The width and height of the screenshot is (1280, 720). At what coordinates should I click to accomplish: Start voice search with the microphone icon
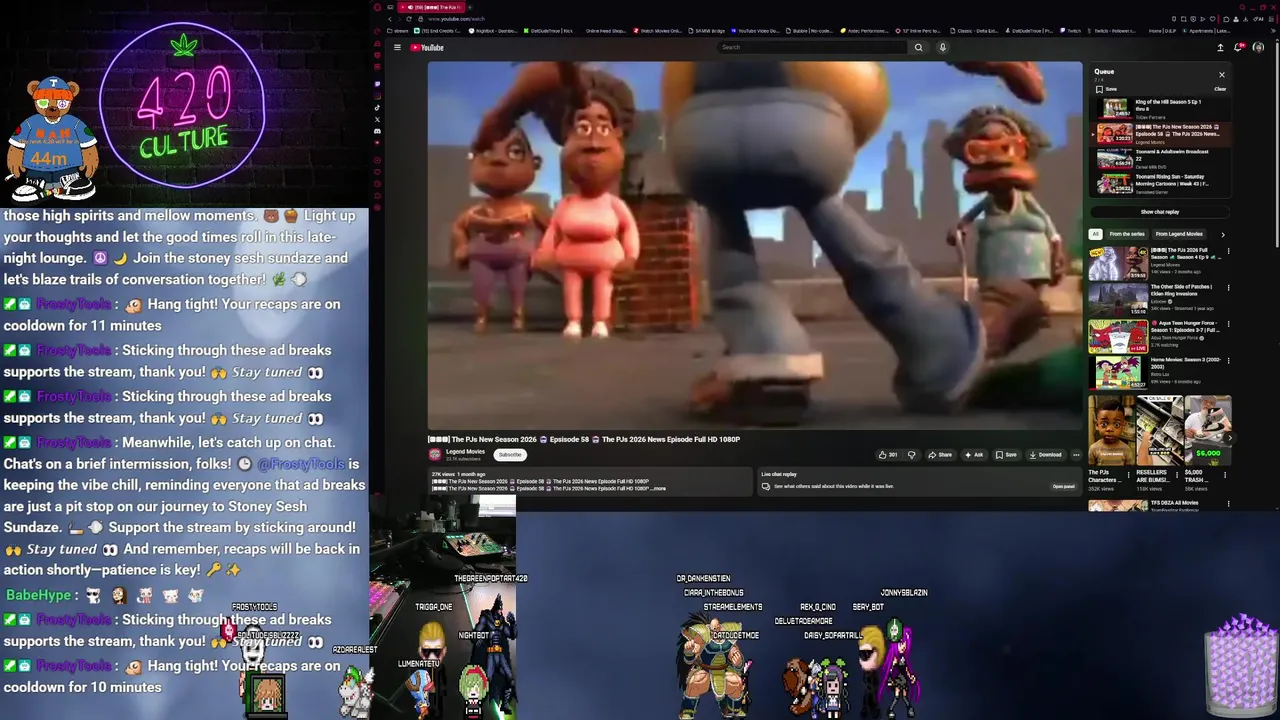tap(942, 47)
